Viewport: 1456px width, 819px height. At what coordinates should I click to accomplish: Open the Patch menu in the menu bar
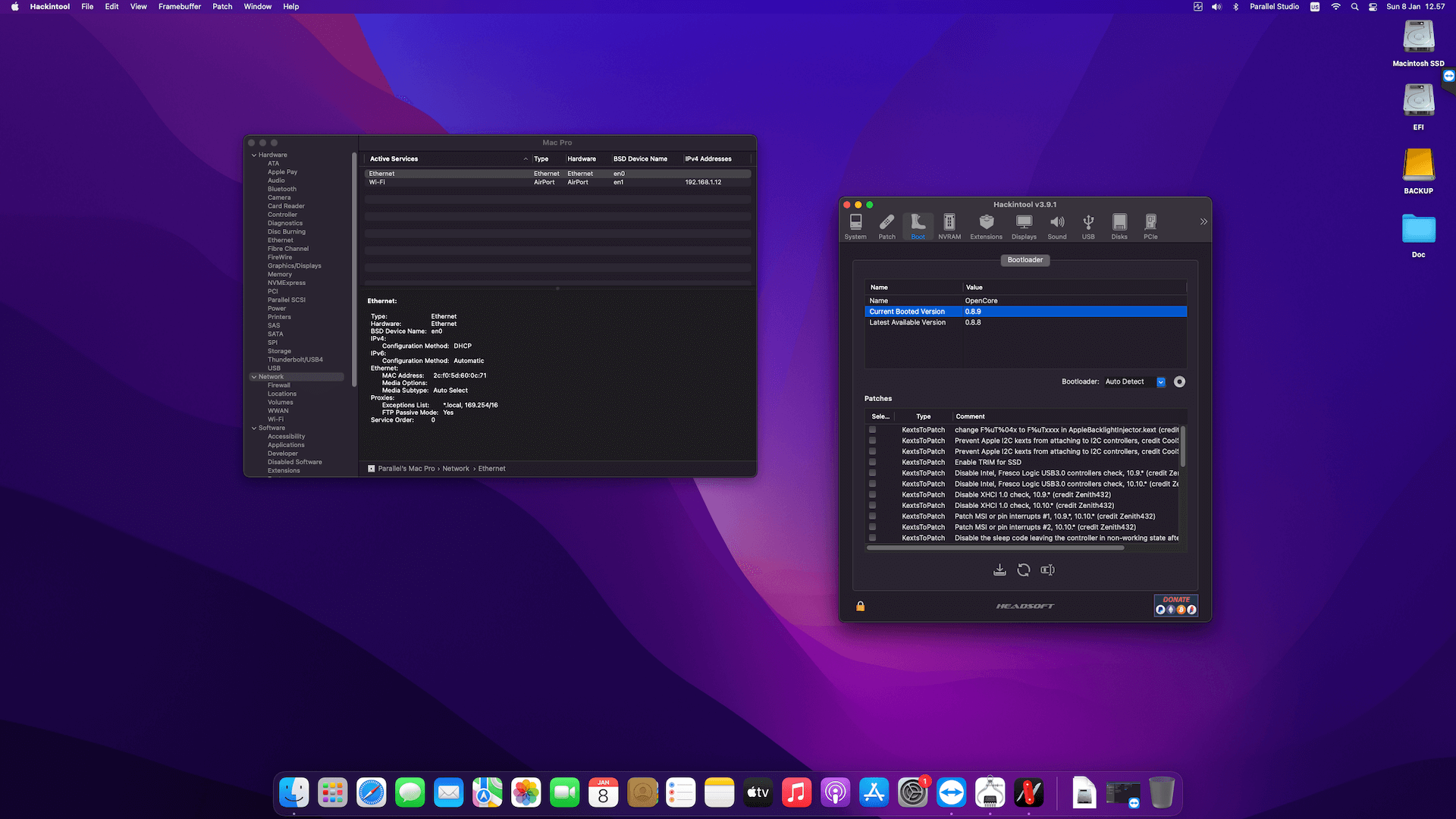pyautogui.click(x=222, y=7)
